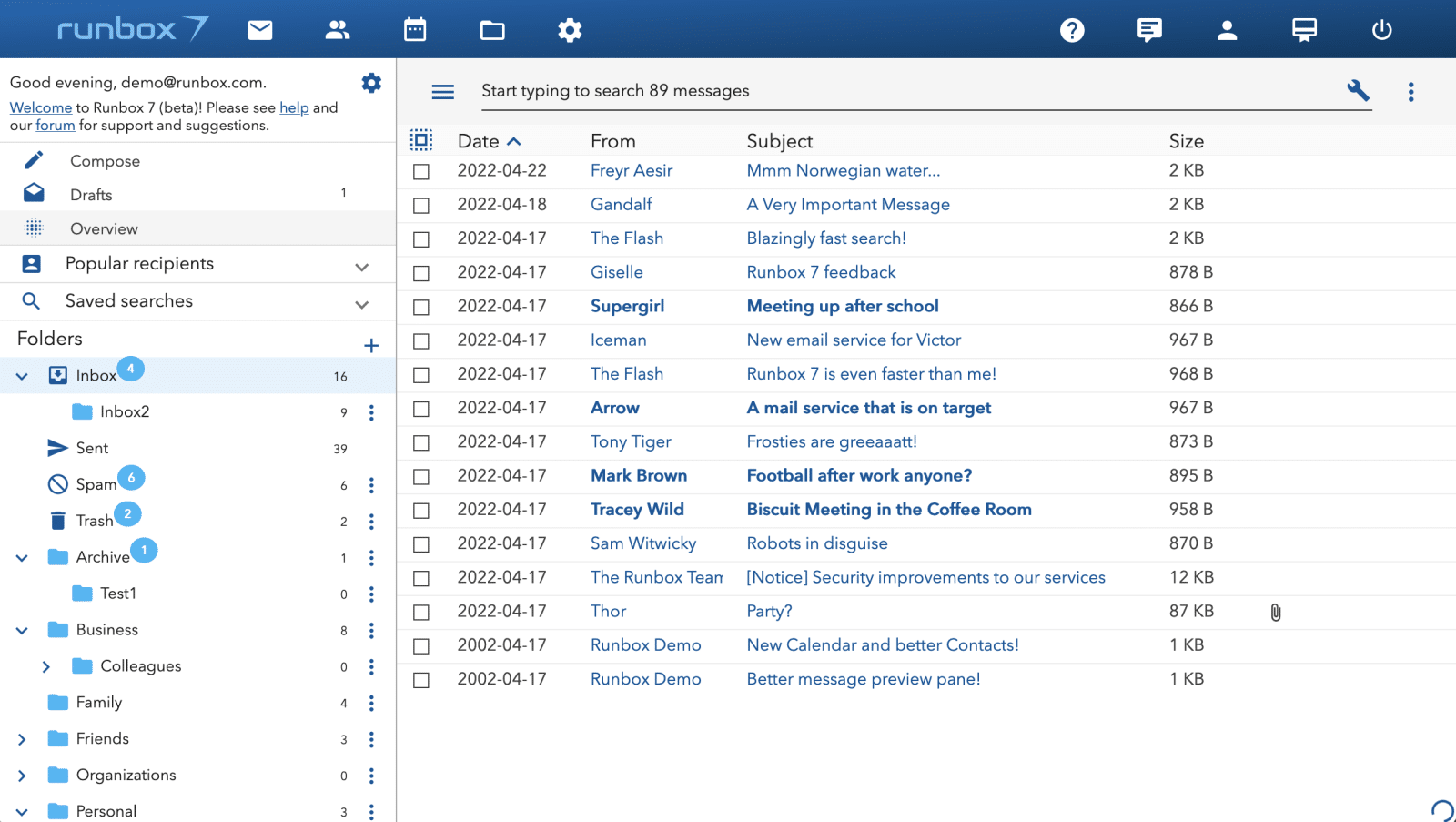
Task: Open the Mail icon in top toolbar
Action: (260, 29)
